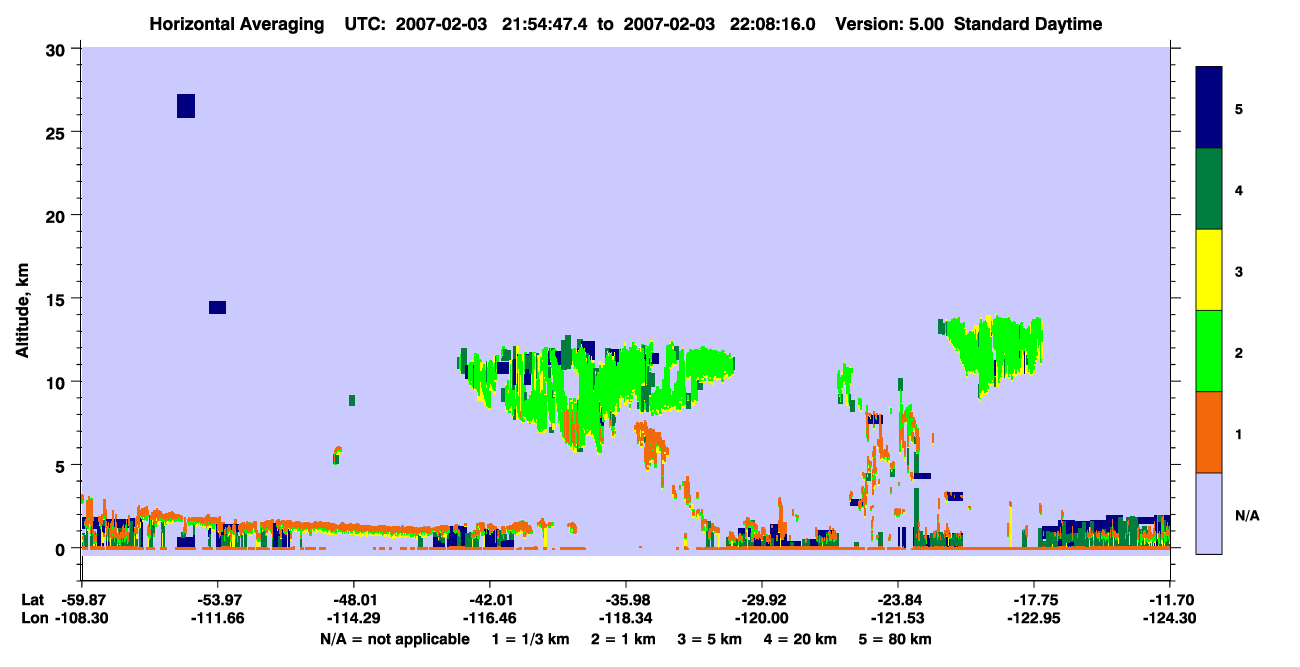Click the colorbar label '5'

click(1238, 108)
